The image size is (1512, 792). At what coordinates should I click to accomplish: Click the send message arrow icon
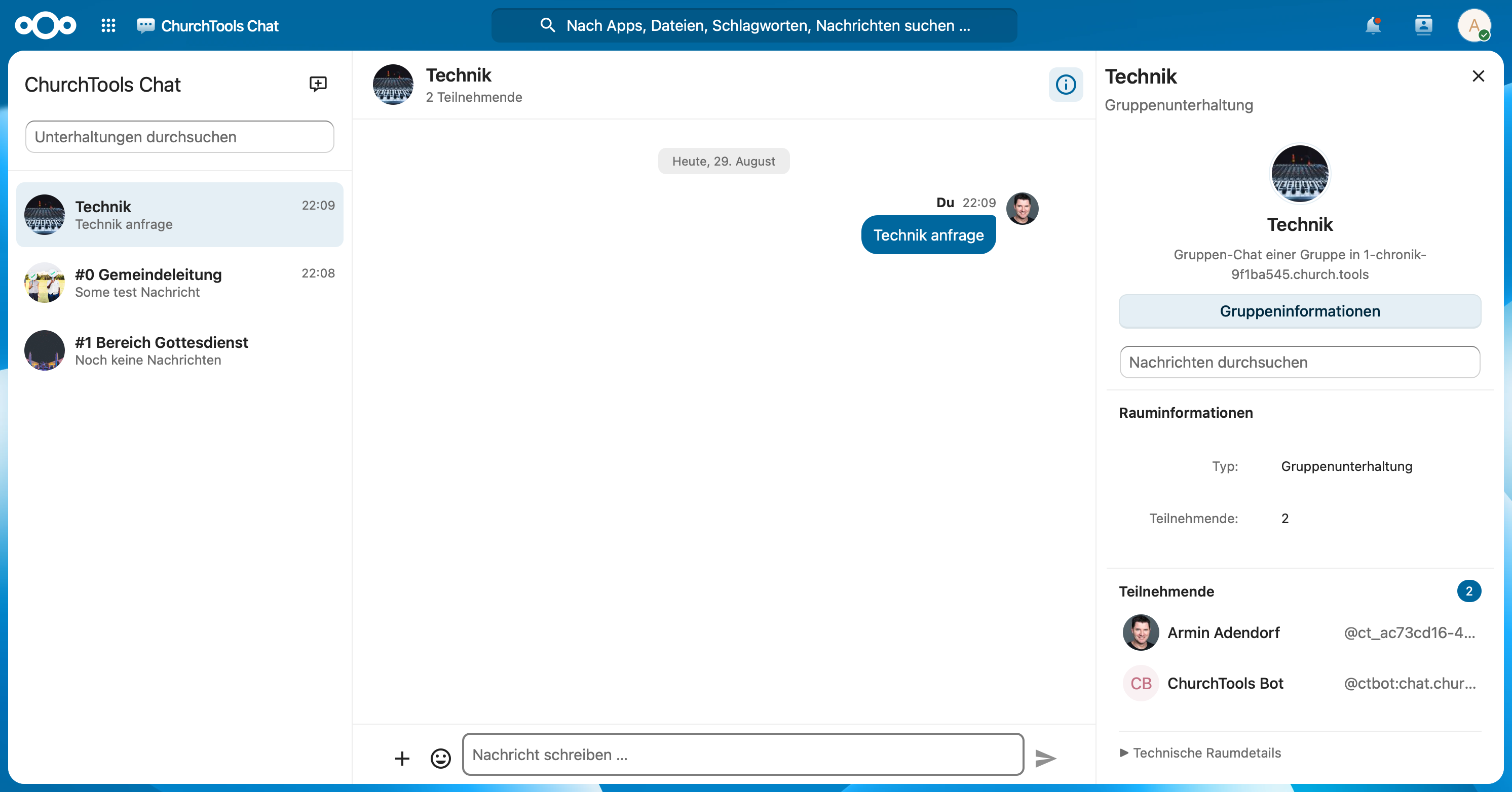coord(1045,758)
